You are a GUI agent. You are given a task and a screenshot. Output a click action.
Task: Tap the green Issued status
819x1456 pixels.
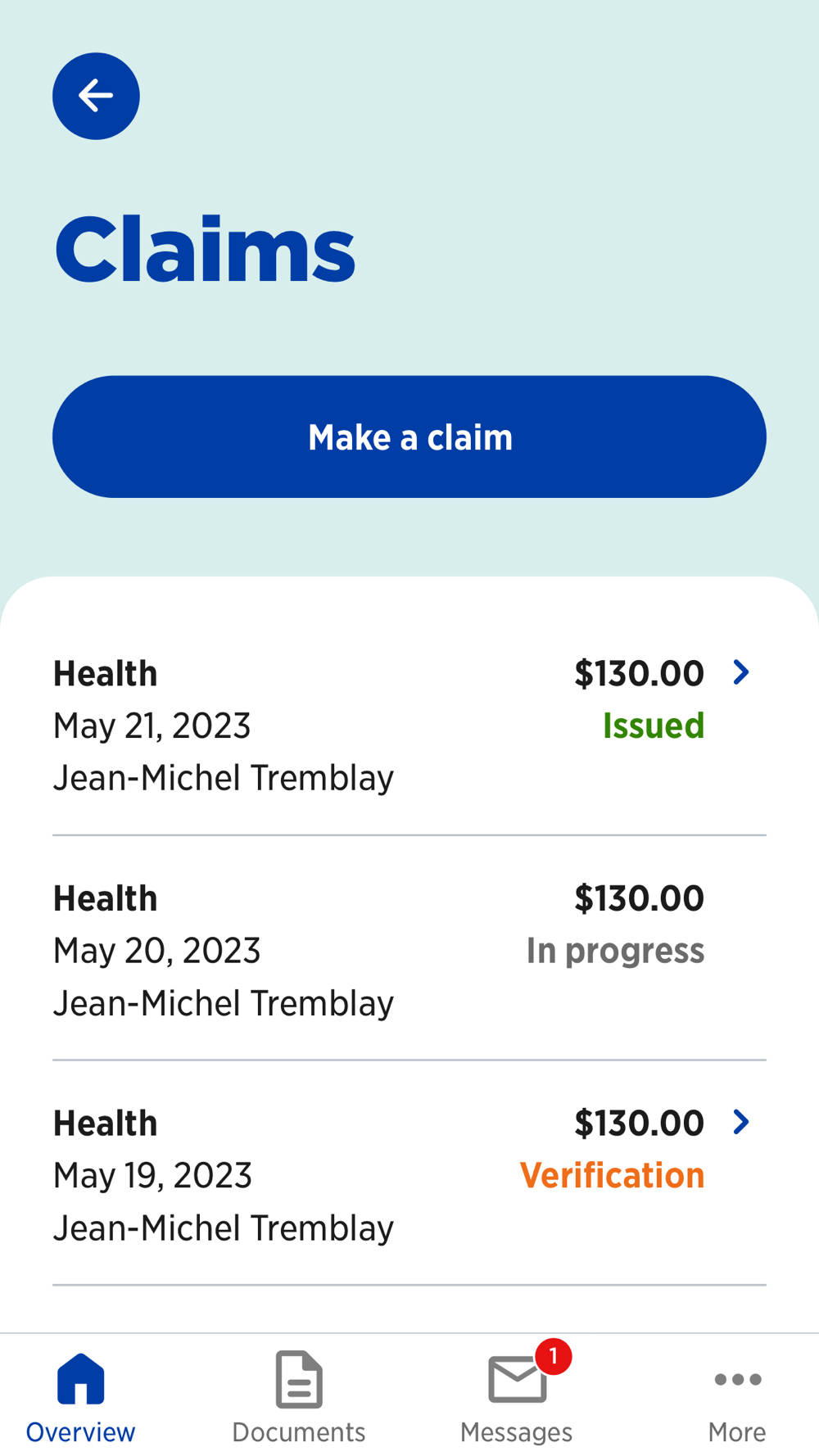click(x=653, y=726)
